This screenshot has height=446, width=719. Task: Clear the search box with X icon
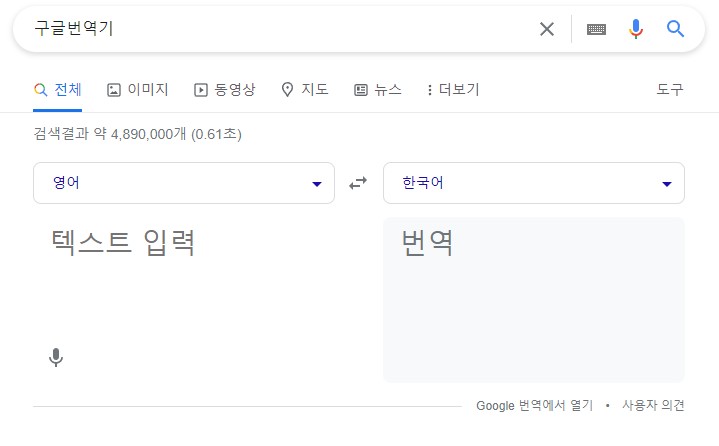pos(547,29)
